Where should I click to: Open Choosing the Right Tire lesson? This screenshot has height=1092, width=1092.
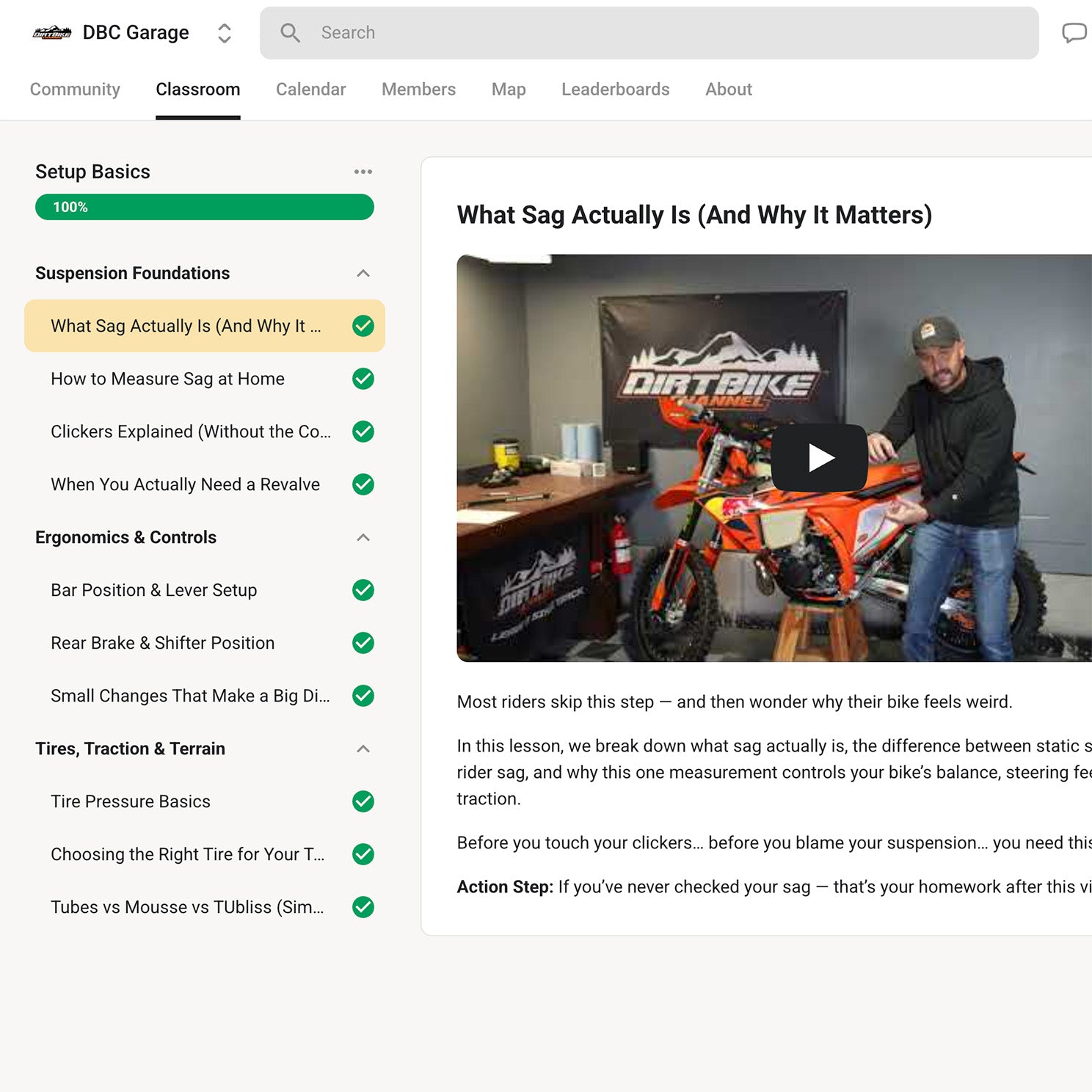(187, 854)
